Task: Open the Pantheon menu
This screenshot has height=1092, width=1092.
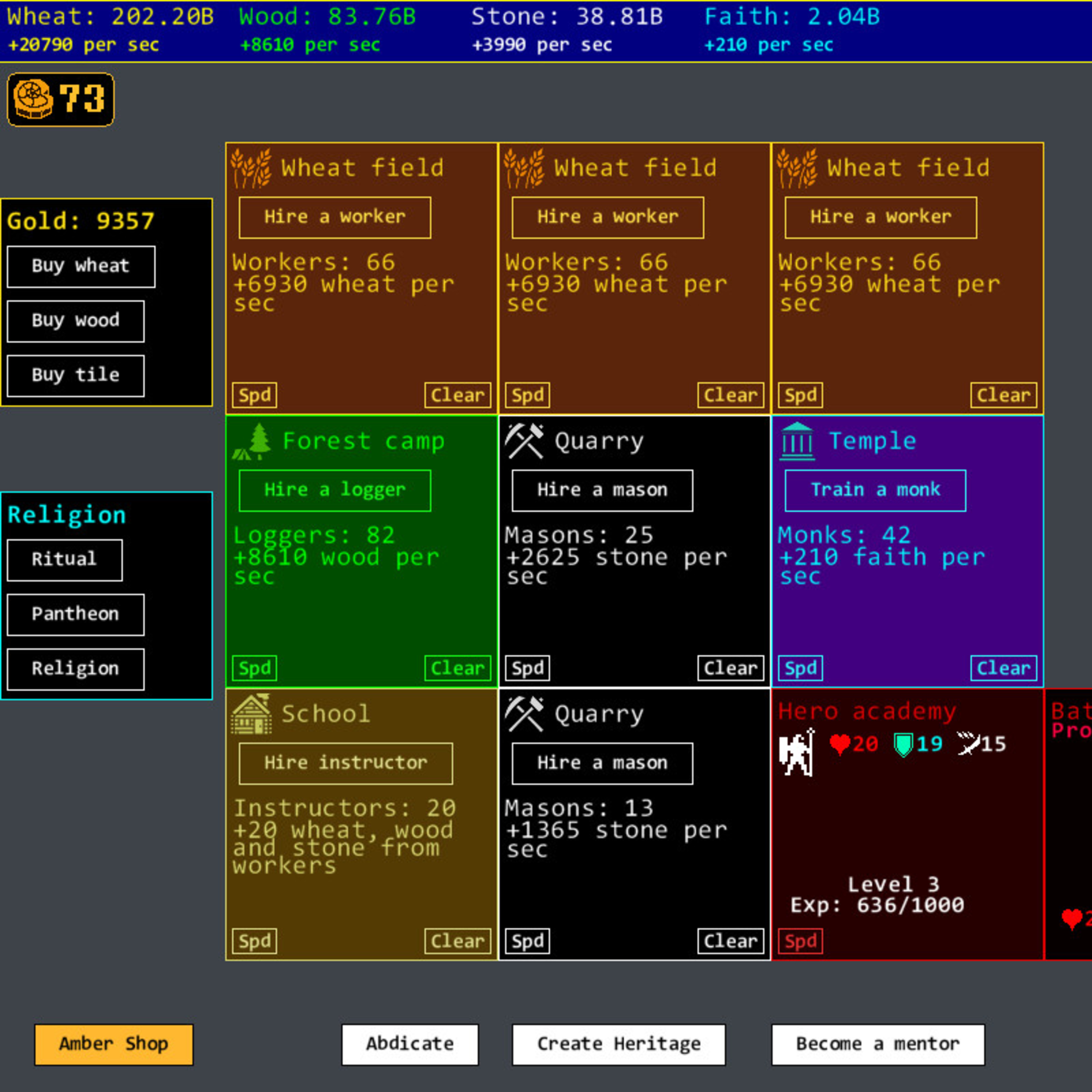Action: 76,614
